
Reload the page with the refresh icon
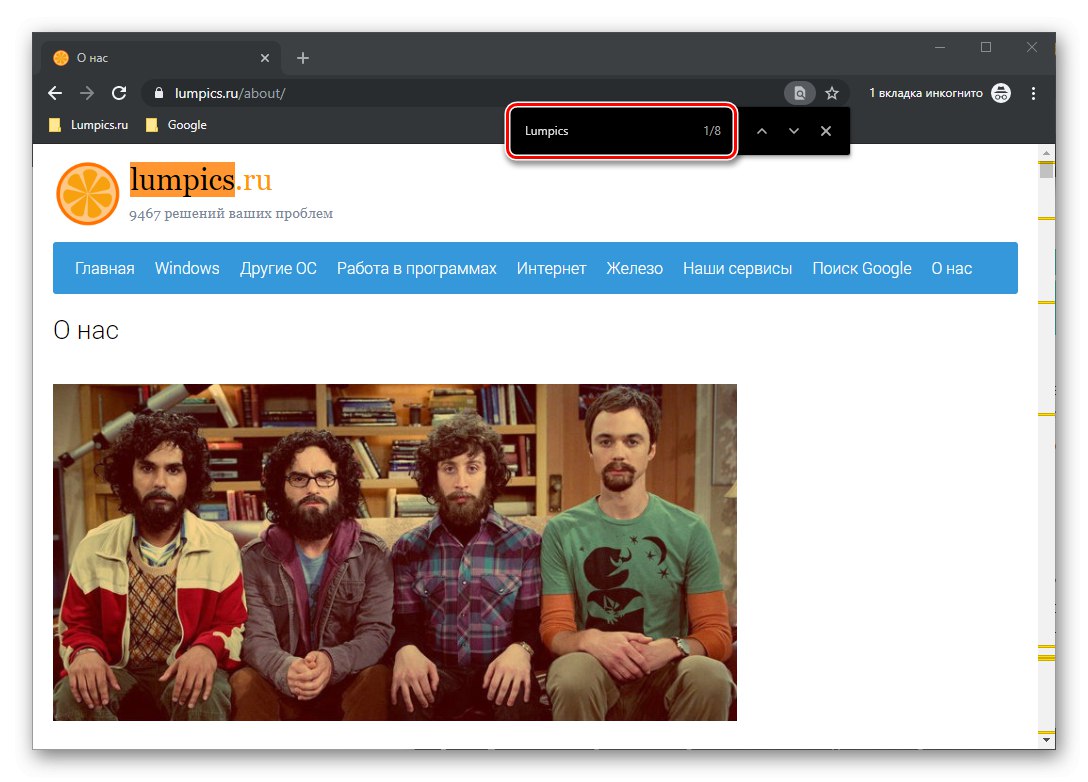119,93
